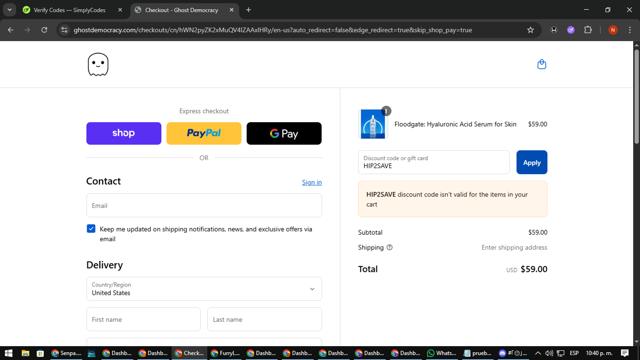
Task: Pay with Shop Pay express button
Action: 124,133
